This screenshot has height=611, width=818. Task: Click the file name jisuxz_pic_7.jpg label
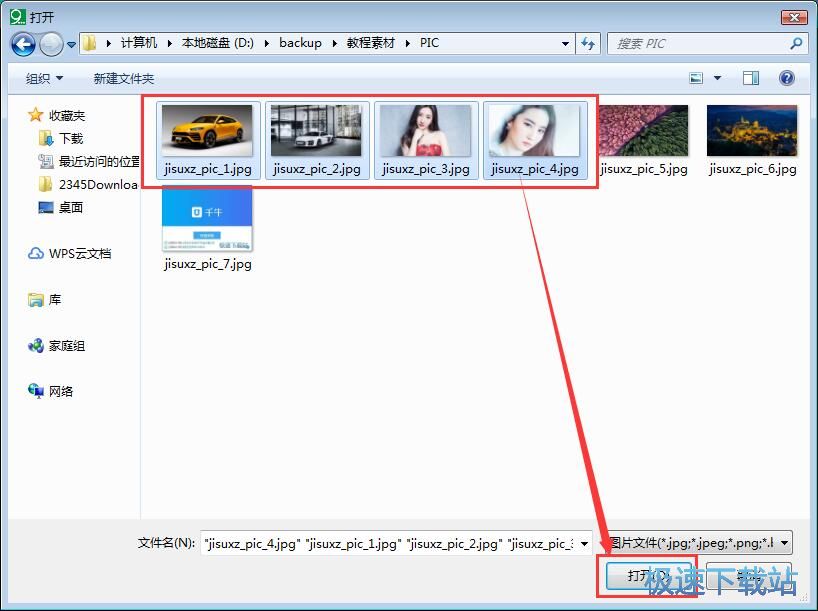point(208,264)
